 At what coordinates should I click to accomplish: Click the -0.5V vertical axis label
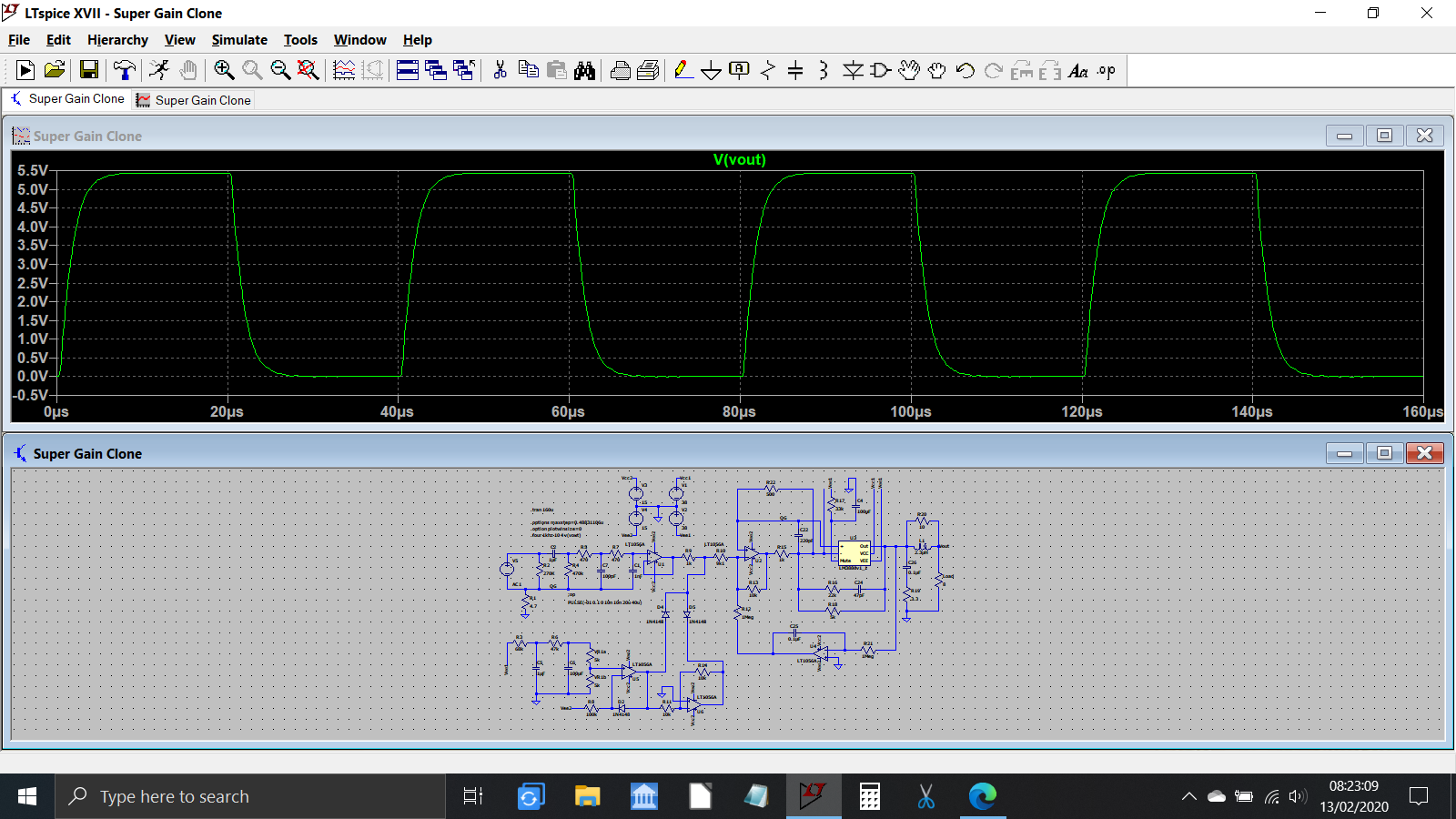click(x=31, y=395)
